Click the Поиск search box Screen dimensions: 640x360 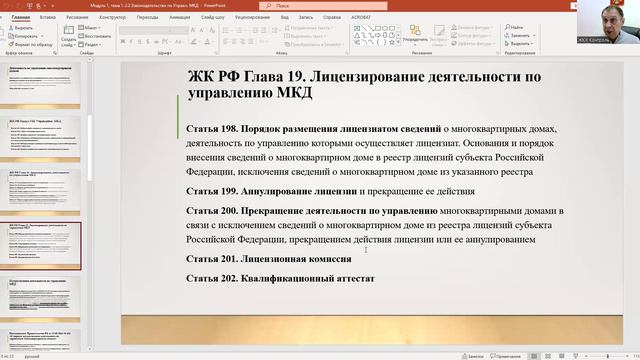click(323, 6)
